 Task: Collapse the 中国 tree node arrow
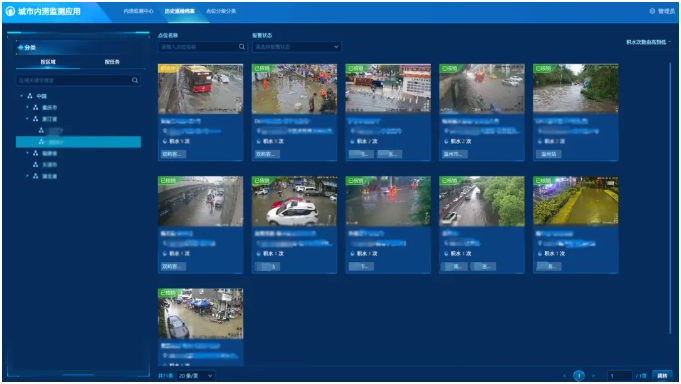21,96
